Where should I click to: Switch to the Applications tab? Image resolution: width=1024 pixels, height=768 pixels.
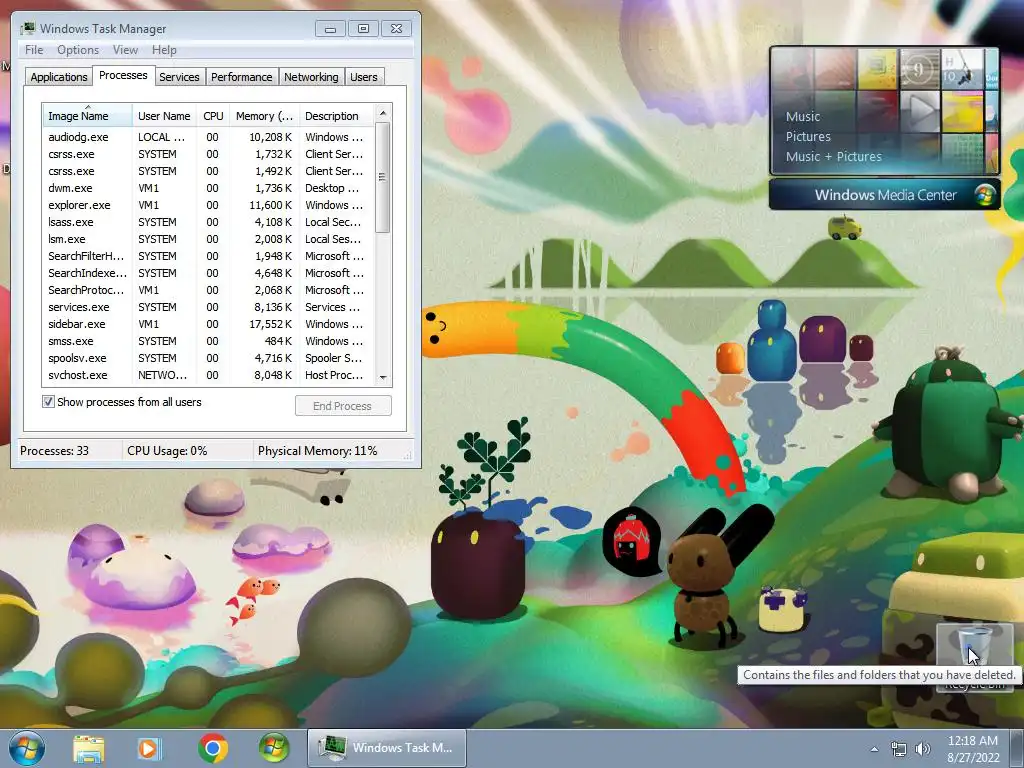click(x=59, y=77)
